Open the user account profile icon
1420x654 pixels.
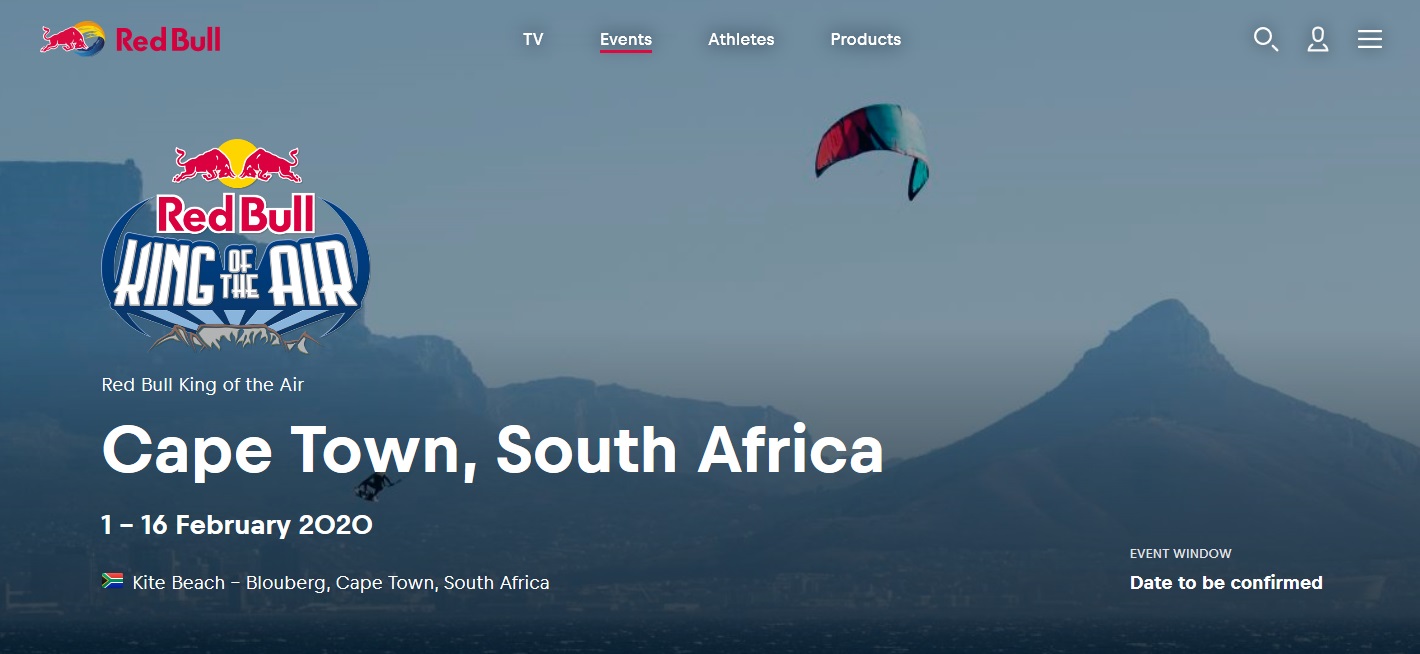(x=1318, y=40)
